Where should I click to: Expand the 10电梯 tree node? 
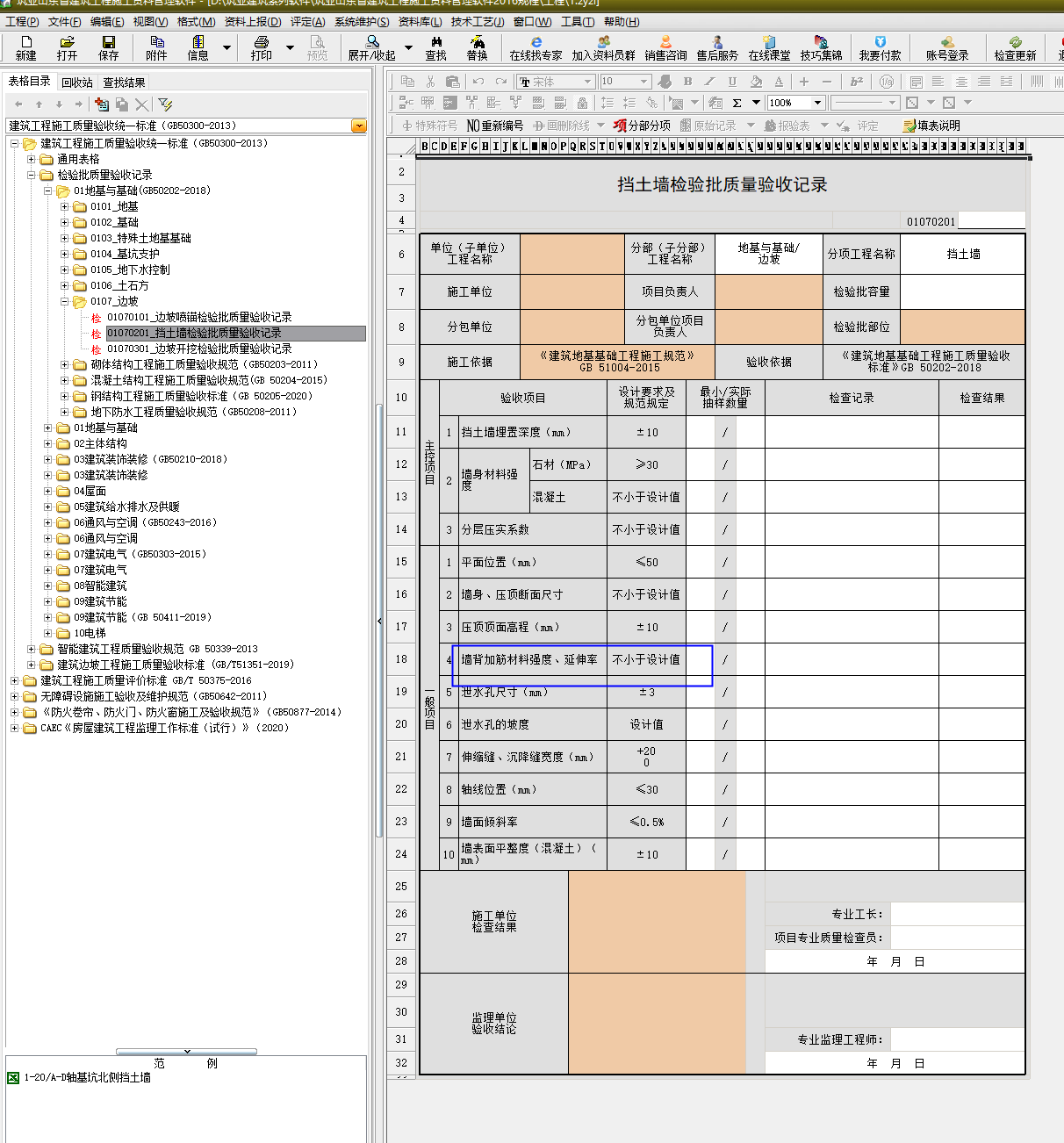[47, 633]
